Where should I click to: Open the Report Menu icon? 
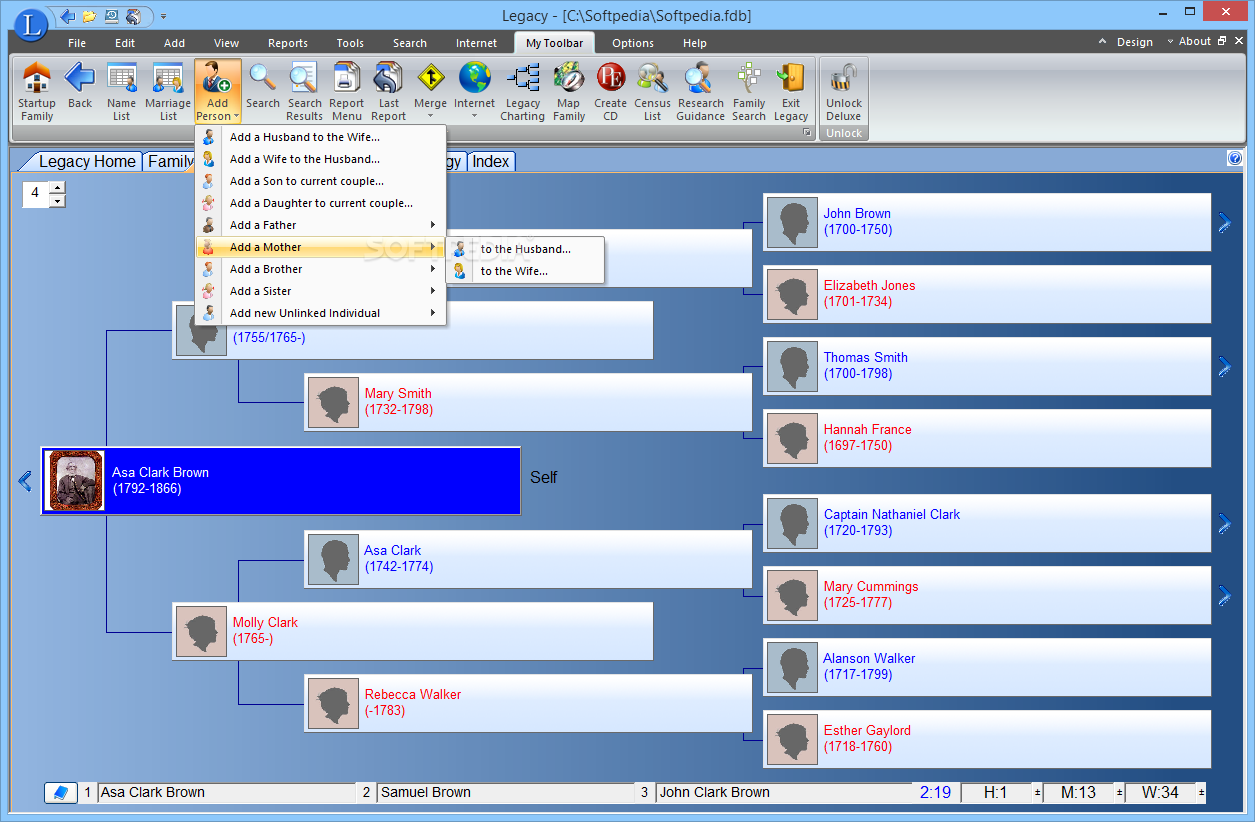point(347,91)
